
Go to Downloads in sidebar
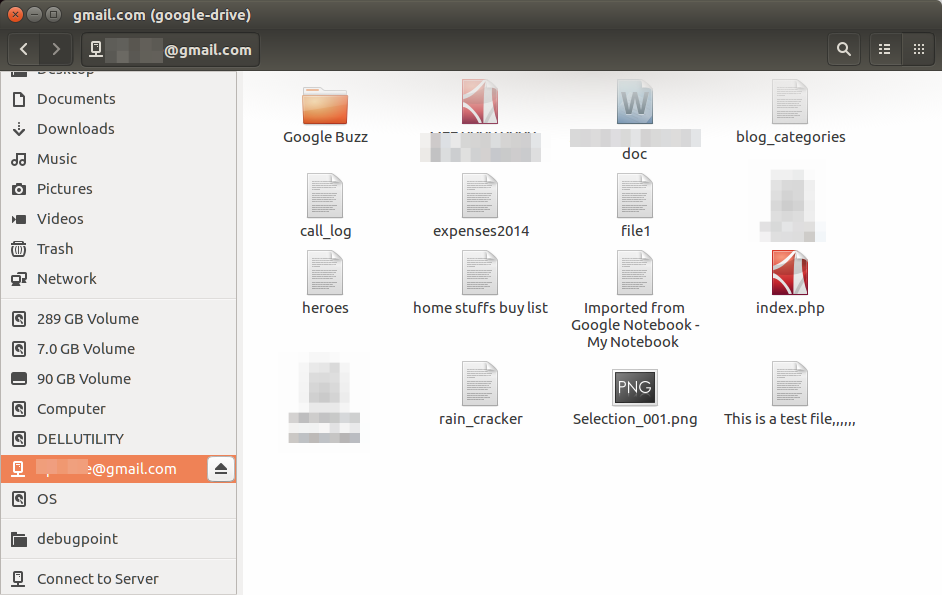coord(75,129)
